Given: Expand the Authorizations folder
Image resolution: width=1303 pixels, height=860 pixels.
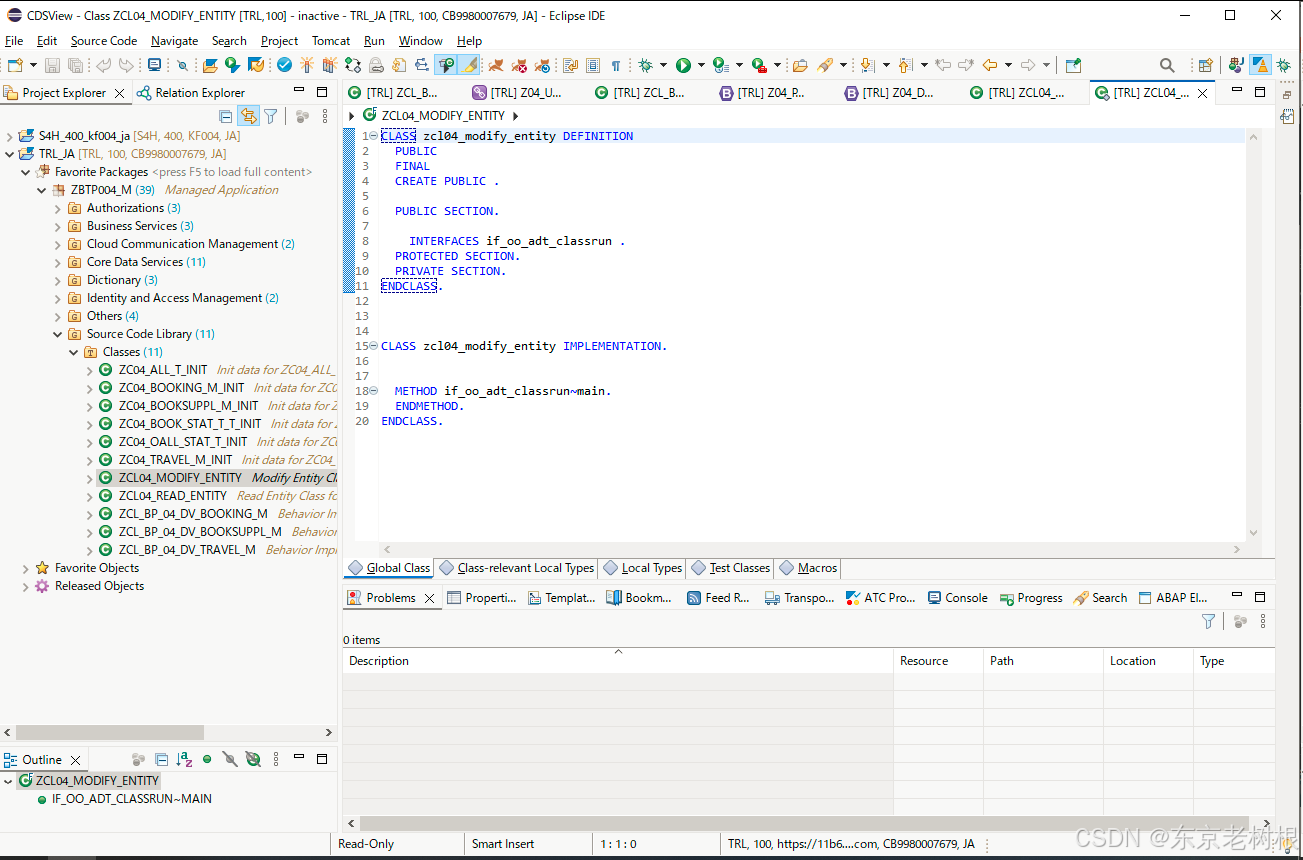Looking at the screenshot, I should tap(58, 208).
